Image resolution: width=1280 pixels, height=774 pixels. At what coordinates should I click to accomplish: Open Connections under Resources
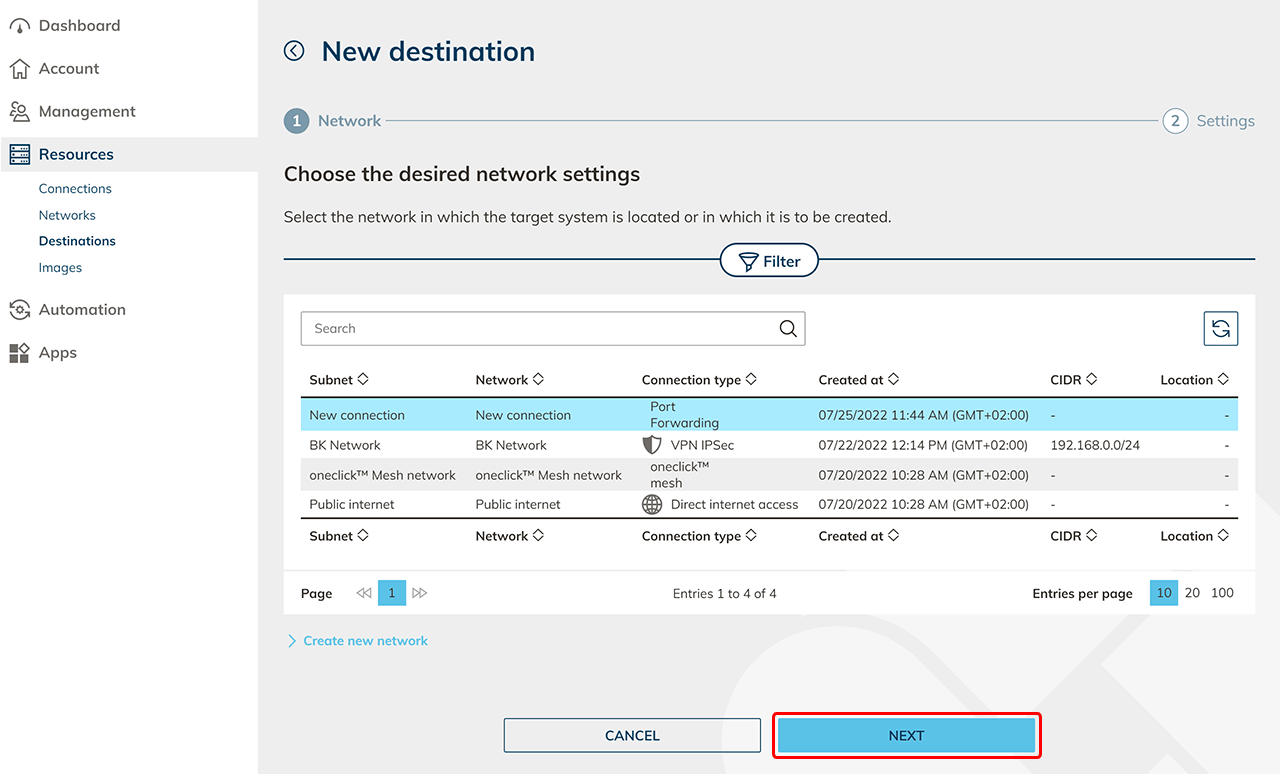tap(75, 188)
